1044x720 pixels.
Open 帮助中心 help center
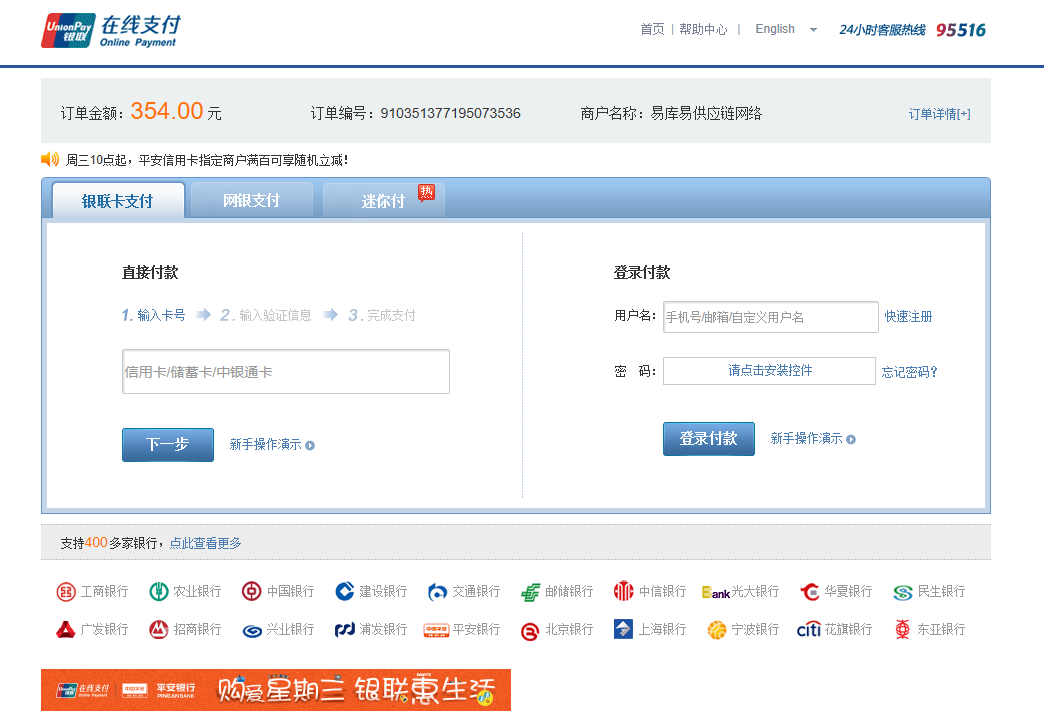[703, 29]
